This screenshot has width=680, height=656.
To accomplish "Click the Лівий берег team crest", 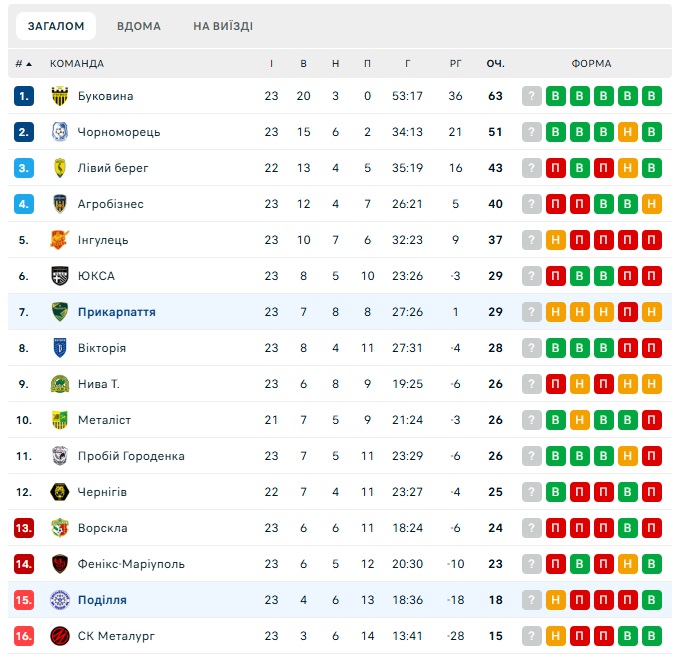I will point(59,168).
